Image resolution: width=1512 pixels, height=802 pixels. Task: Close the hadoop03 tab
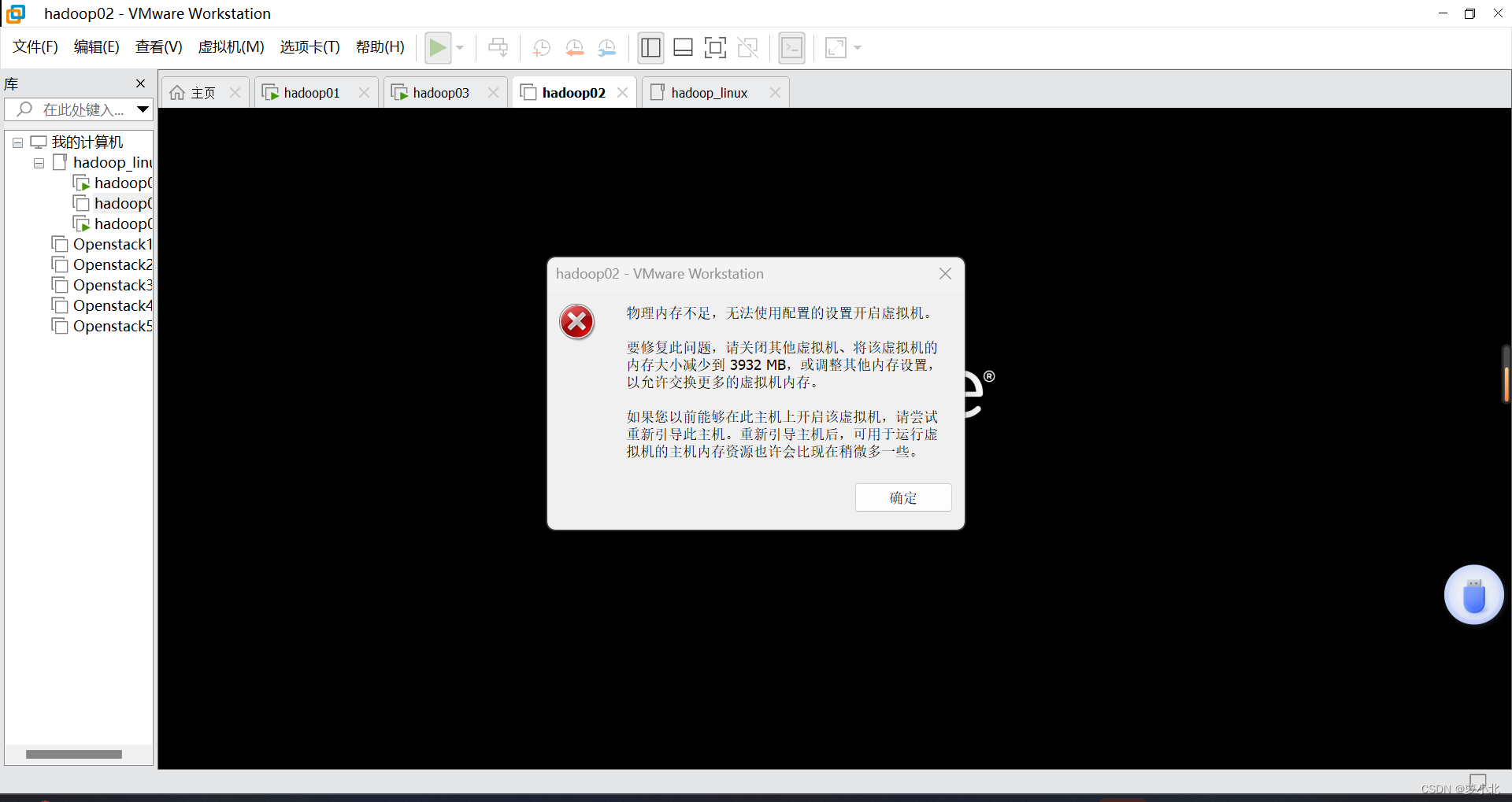click(x=493, y=93)
